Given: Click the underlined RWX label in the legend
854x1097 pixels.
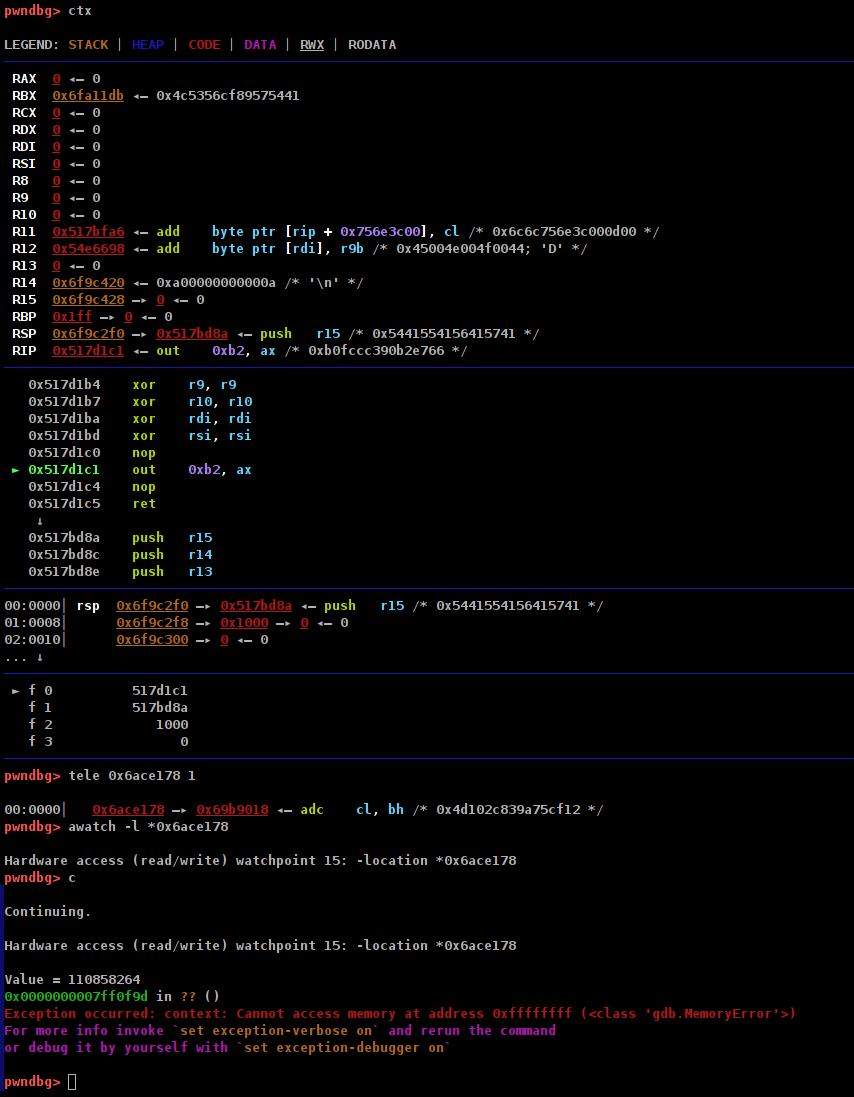Looking at the screenshot, I should (x=312, y=45).
